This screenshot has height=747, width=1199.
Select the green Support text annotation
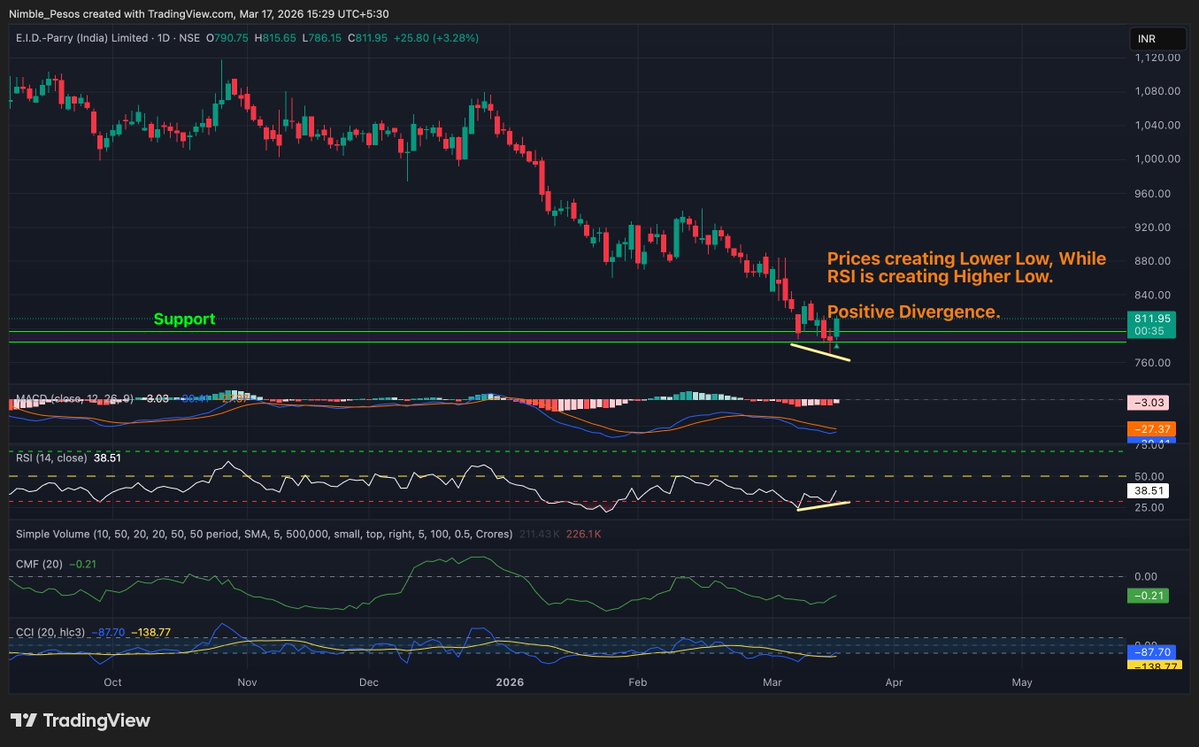pos(184,319)
